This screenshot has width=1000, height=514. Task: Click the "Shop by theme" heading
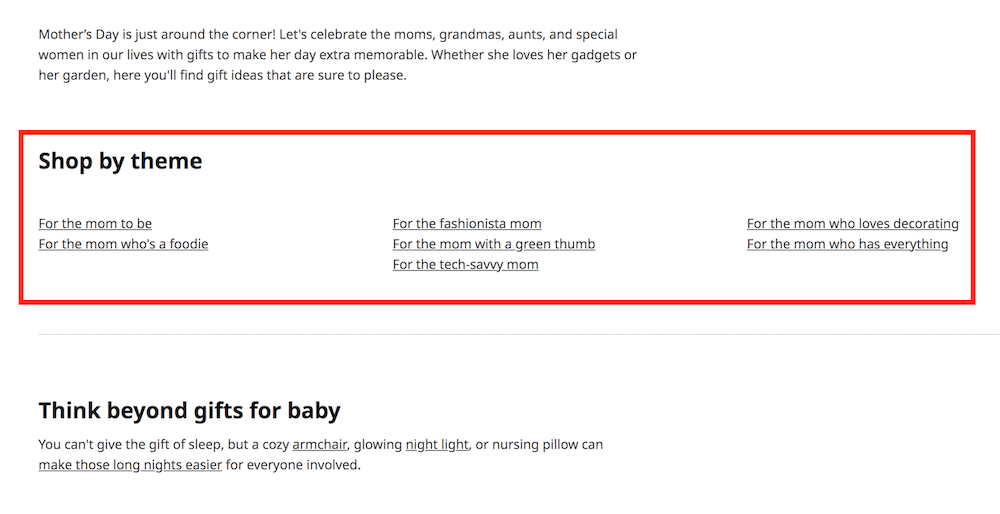120,161
